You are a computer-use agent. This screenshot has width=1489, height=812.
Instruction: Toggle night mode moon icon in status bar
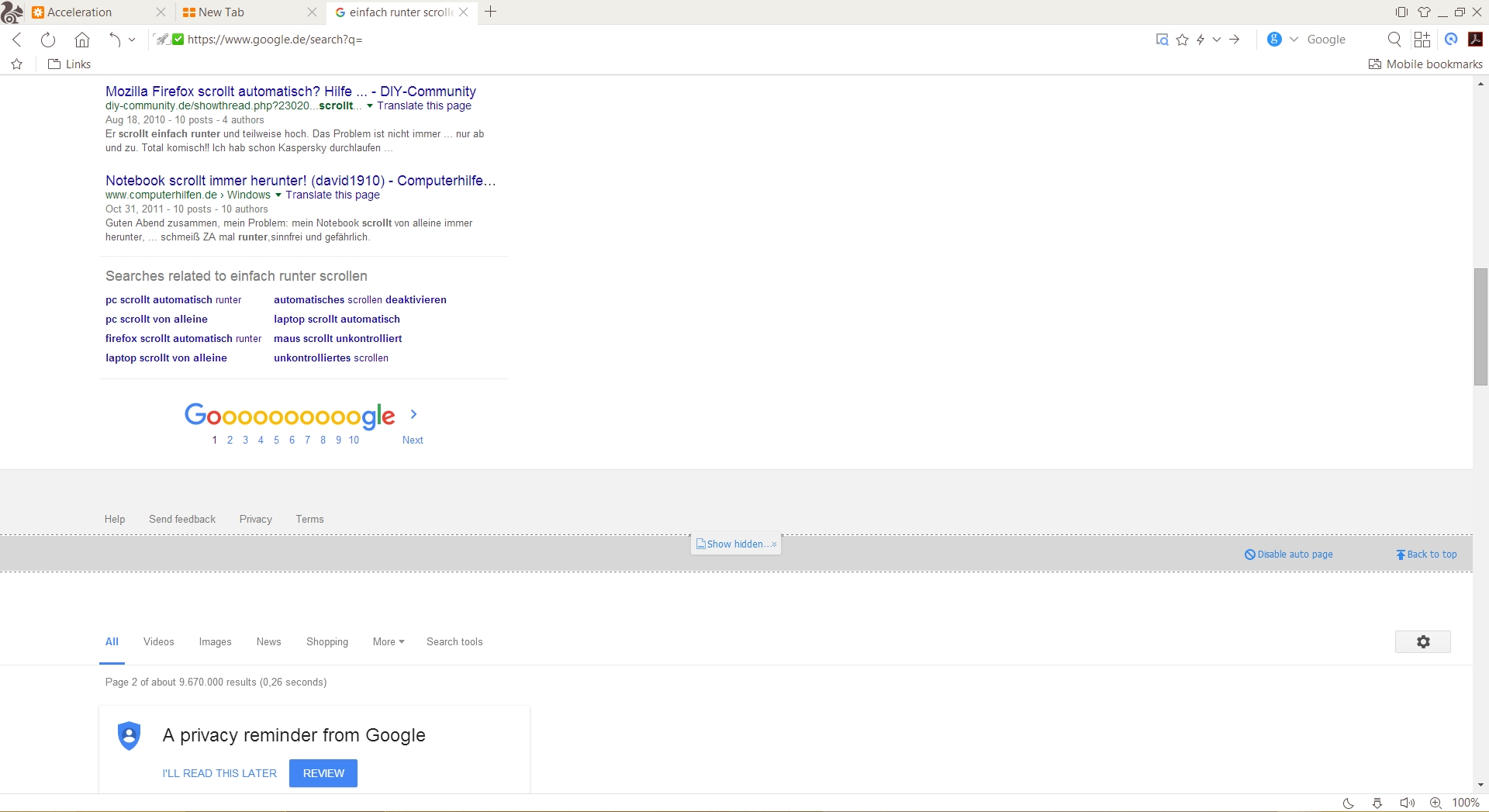tap(1349, 803)
